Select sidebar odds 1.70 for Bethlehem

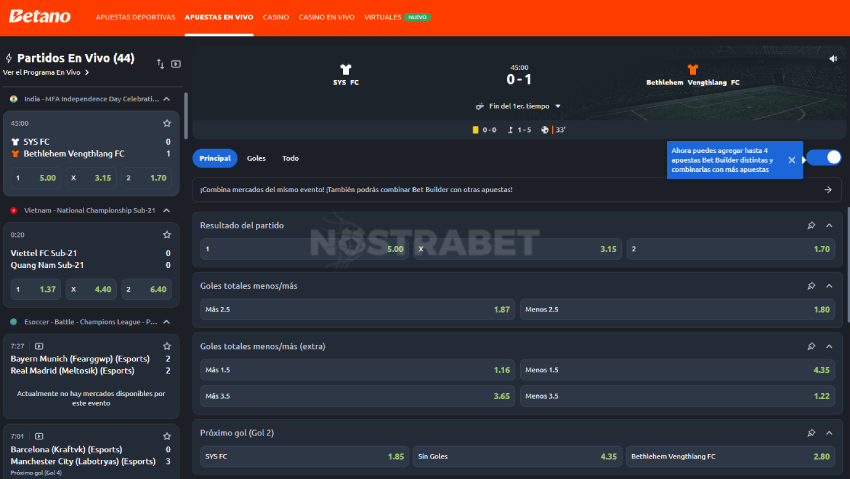(146, 178)
